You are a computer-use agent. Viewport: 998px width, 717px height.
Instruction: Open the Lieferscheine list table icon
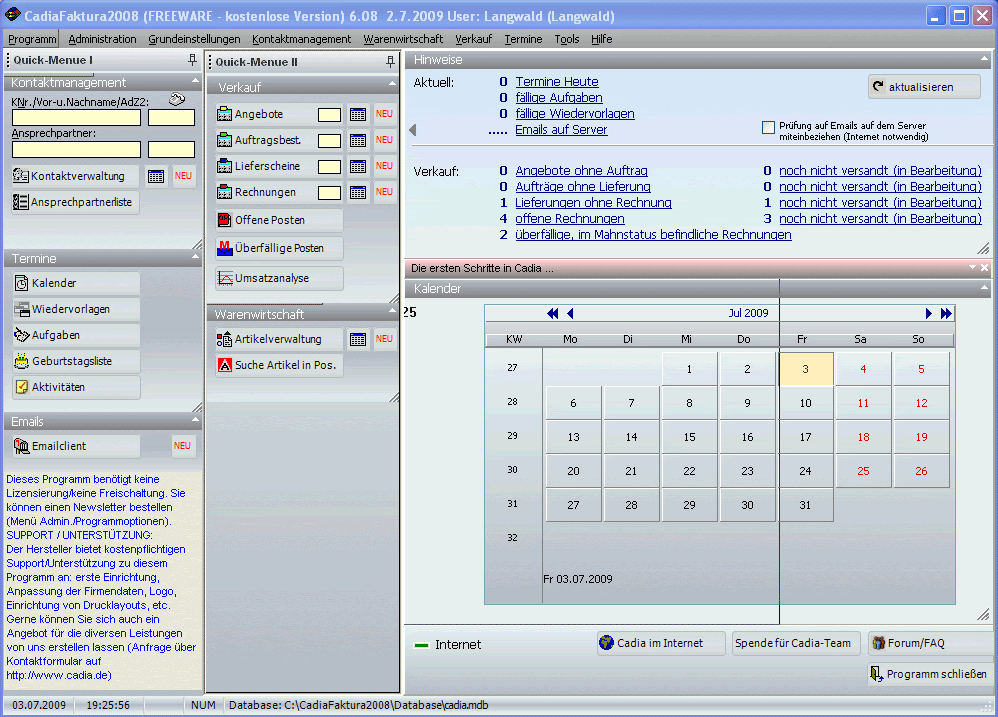point(358,167)
